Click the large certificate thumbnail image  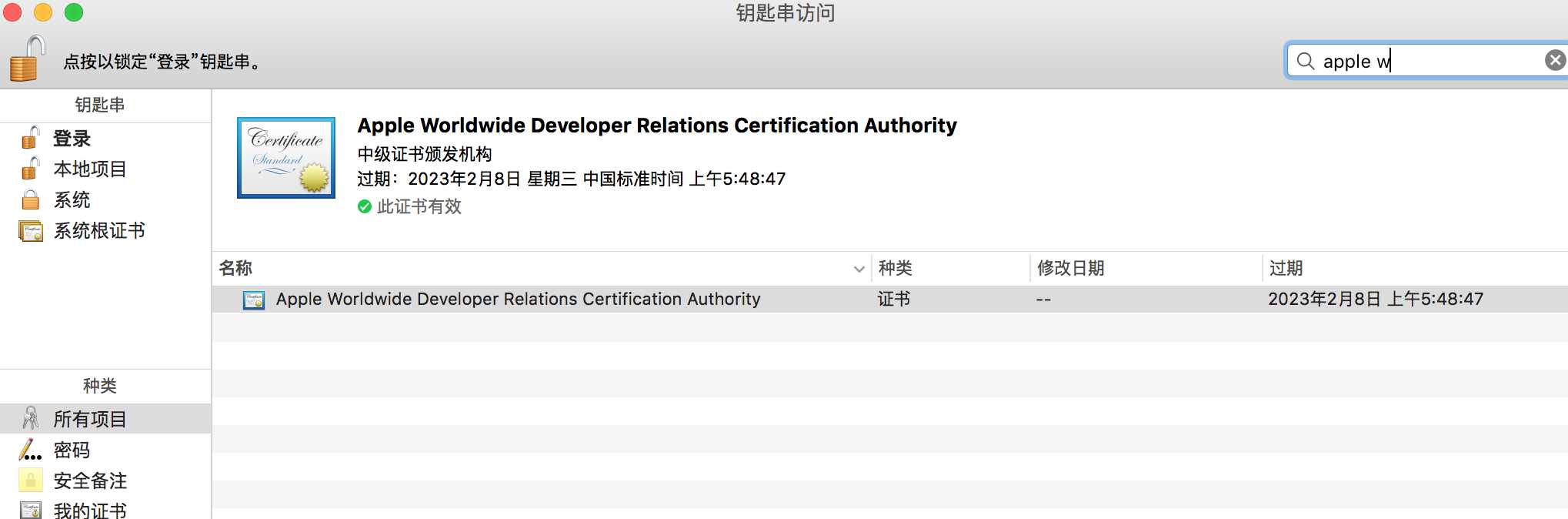click(x=286, y=158)
